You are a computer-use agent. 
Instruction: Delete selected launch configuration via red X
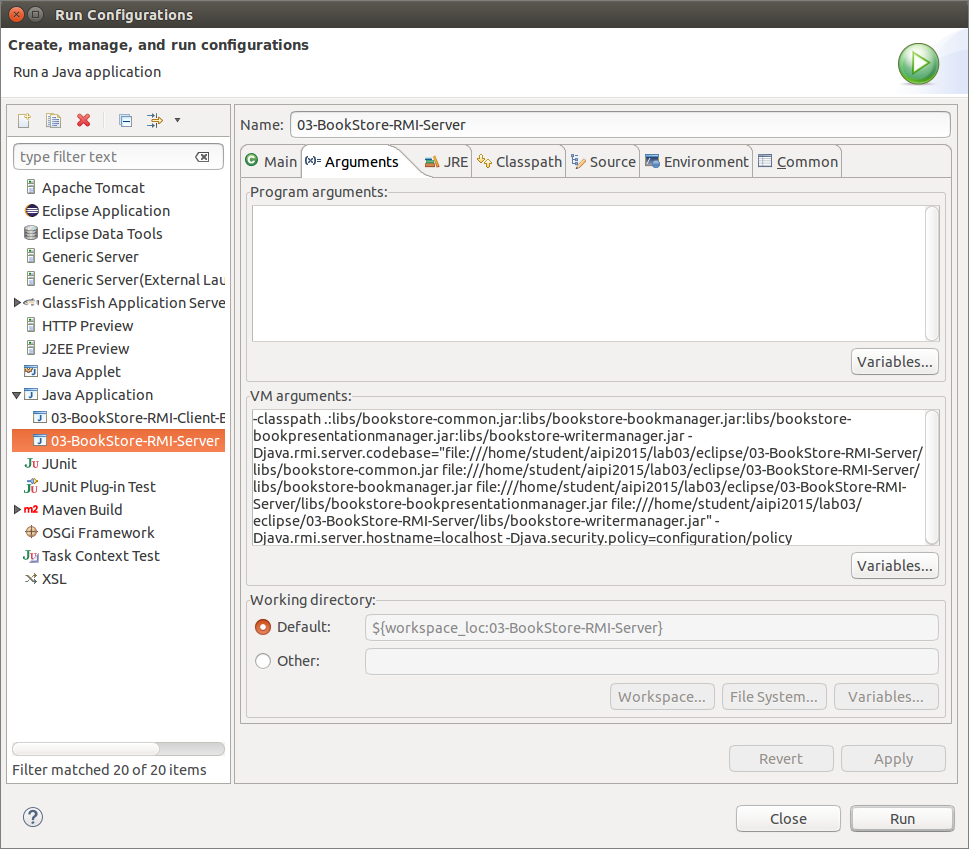pos(83,120)
